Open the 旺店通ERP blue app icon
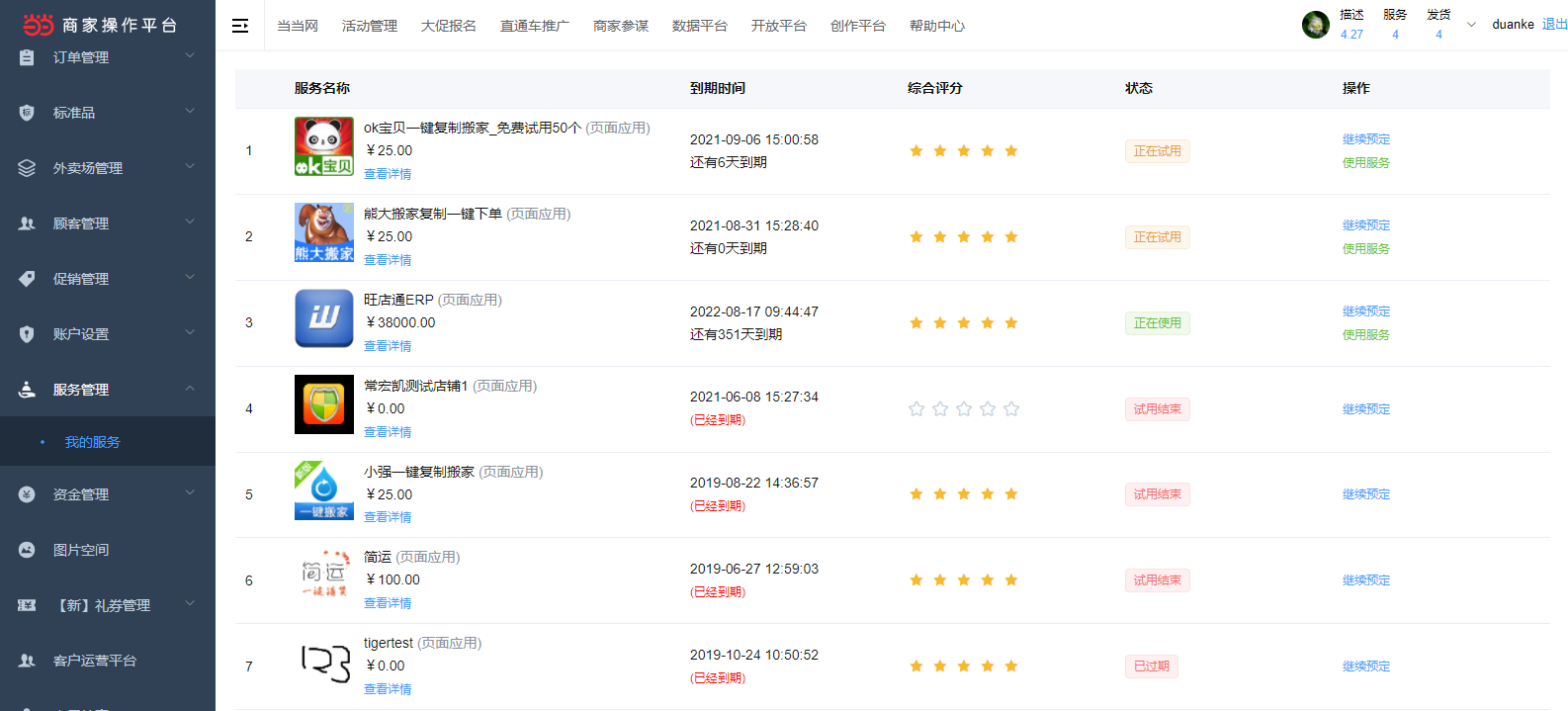Viewport: 1568px width, 711px height. [324, 318]
